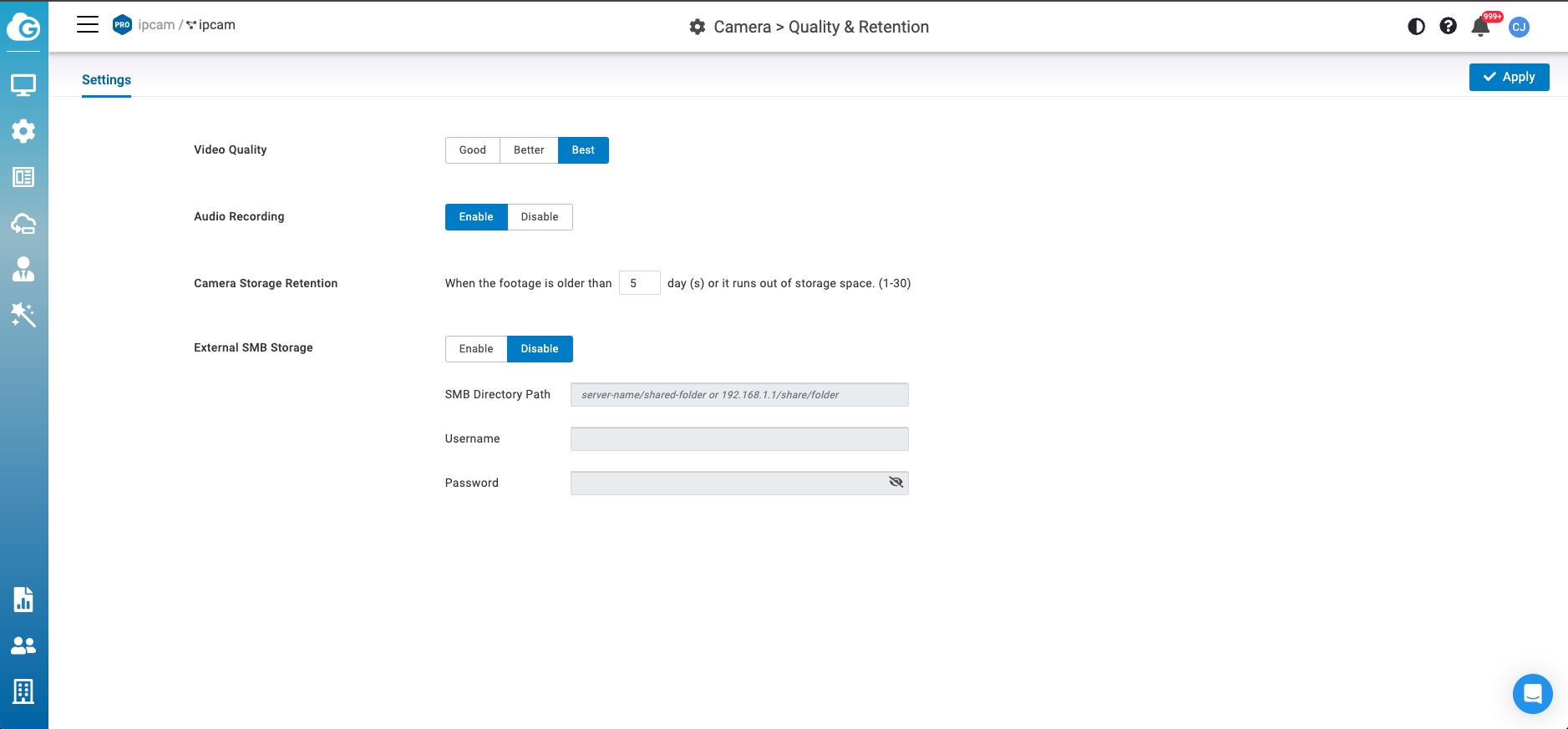Toggle the dark mode contrast icon

pos(1416,27)
